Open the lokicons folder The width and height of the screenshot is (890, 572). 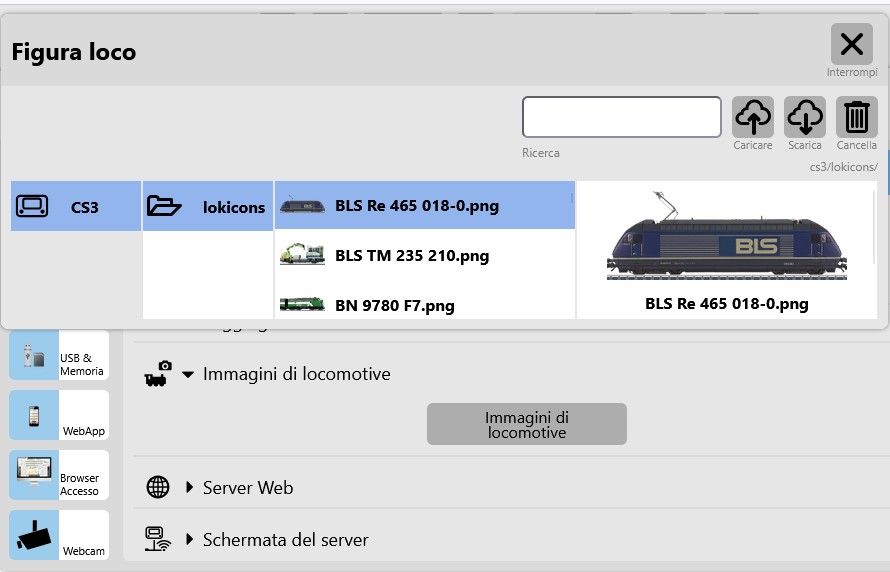pyautogui.click(x=208, y=207)
